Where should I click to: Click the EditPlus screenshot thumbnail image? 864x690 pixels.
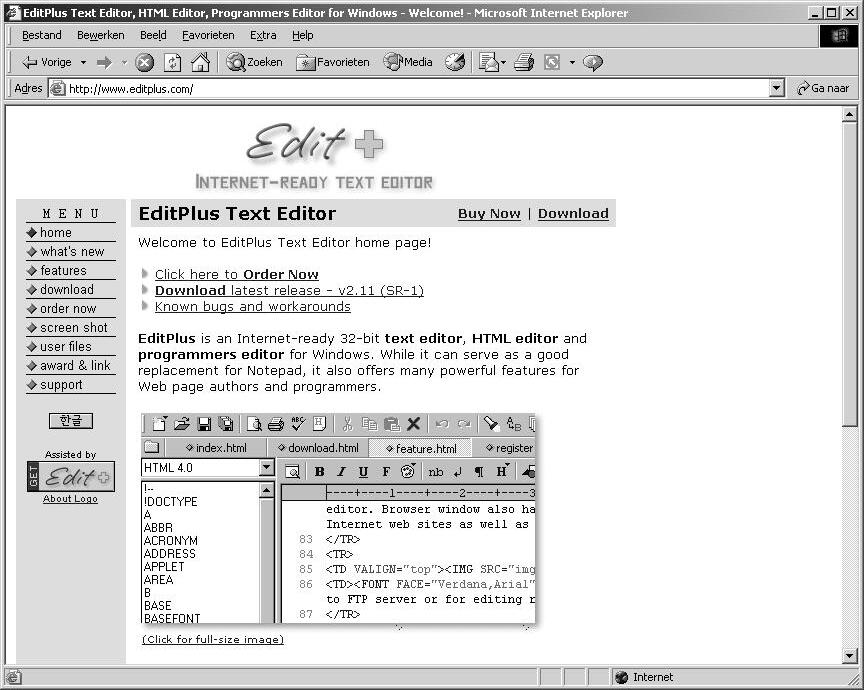tap(338, 519)
